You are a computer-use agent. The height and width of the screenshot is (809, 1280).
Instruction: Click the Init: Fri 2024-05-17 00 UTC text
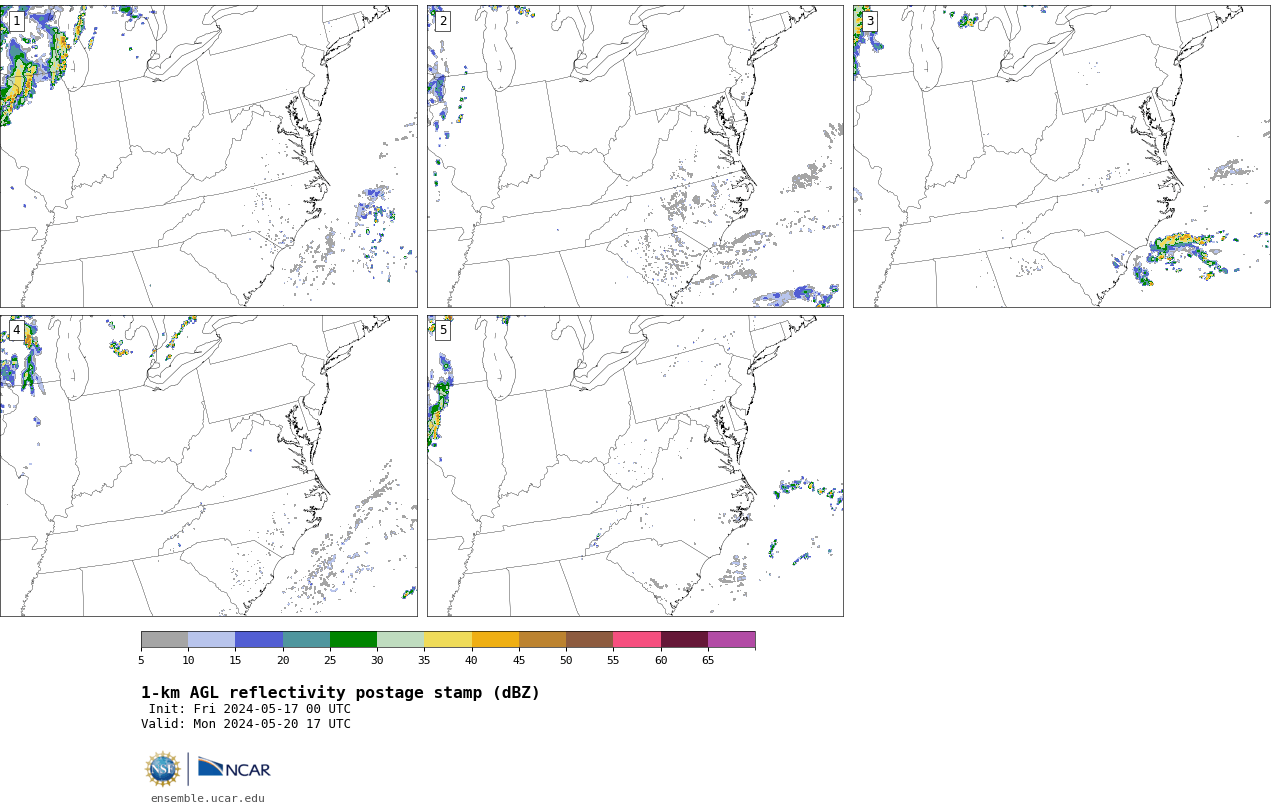coord(249,709)
